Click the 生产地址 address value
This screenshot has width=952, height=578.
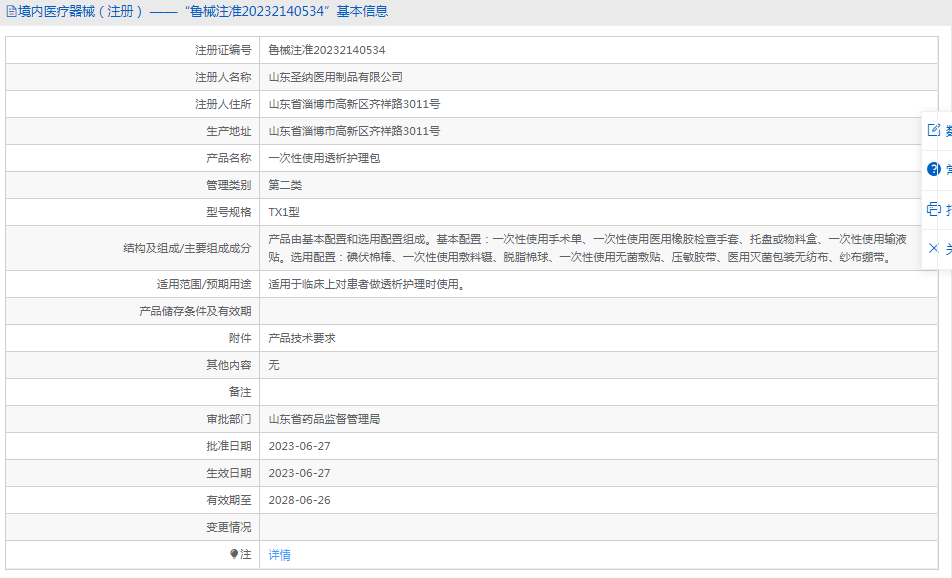point(355,131)
